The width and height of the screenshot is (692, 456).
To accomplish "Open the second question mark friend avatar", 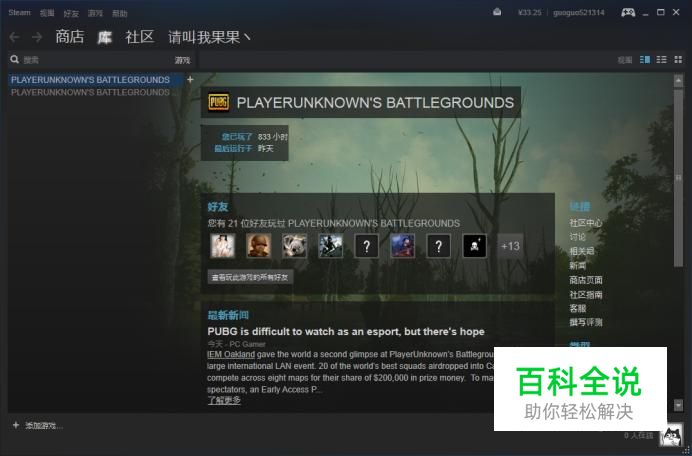I will [x=439, y=246].
